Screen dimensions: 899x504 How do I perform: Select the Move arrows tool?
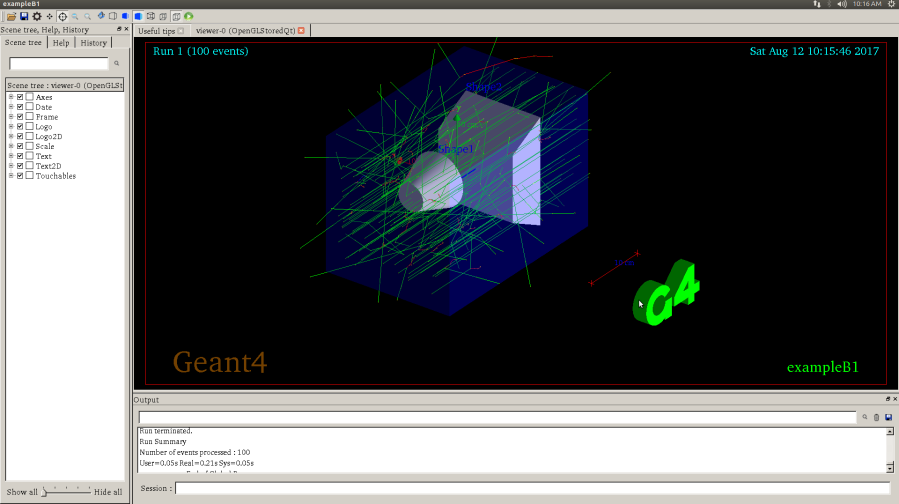[x=49, y=17]
